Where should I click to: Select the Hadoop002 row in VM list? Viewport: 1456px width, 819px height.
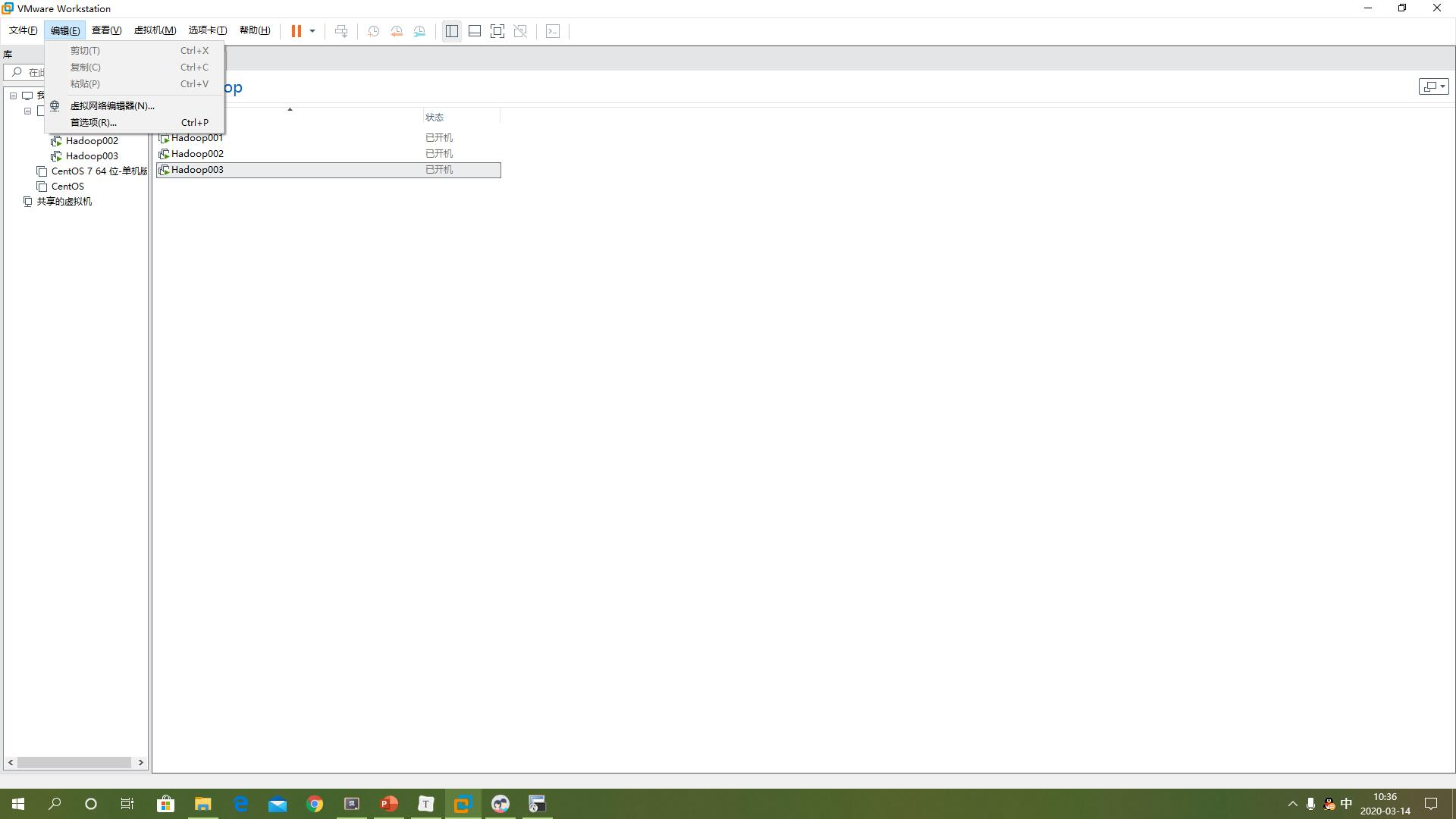tap(328, 154)
